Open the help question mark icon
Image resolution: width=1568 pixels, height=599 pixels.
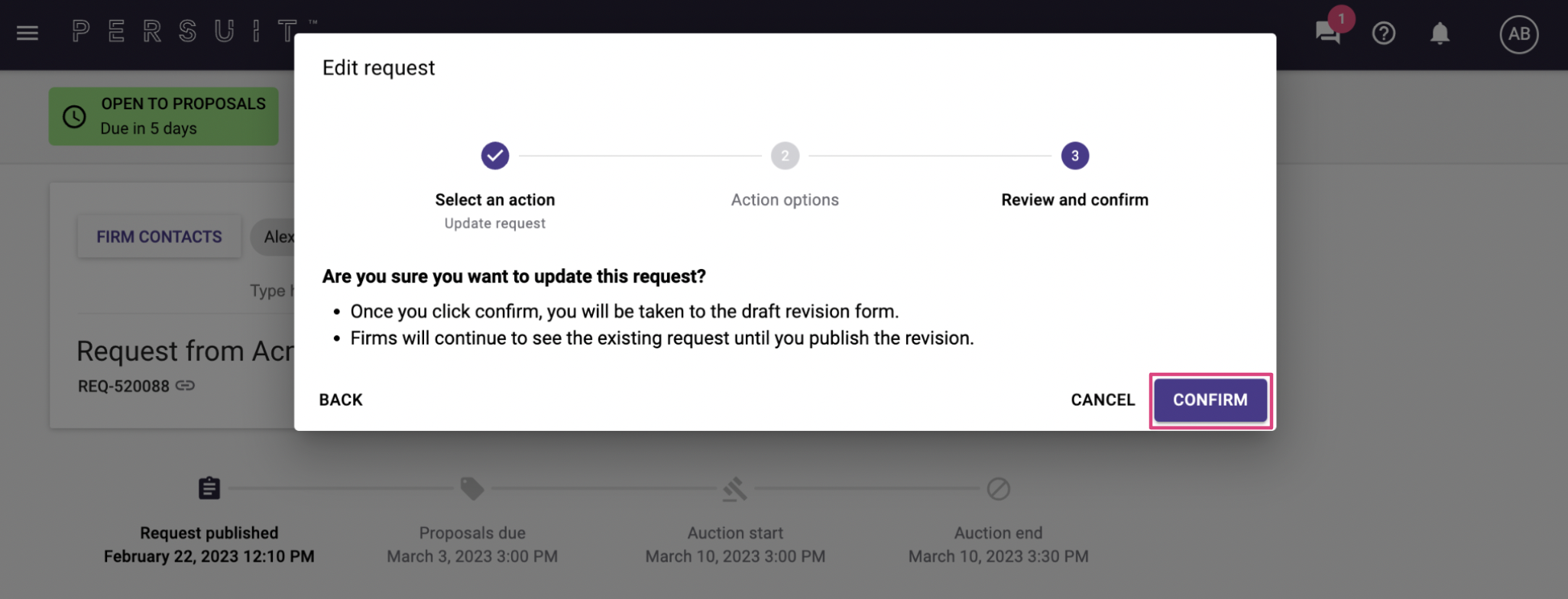pyautogui.click(x=1384, y=33)
